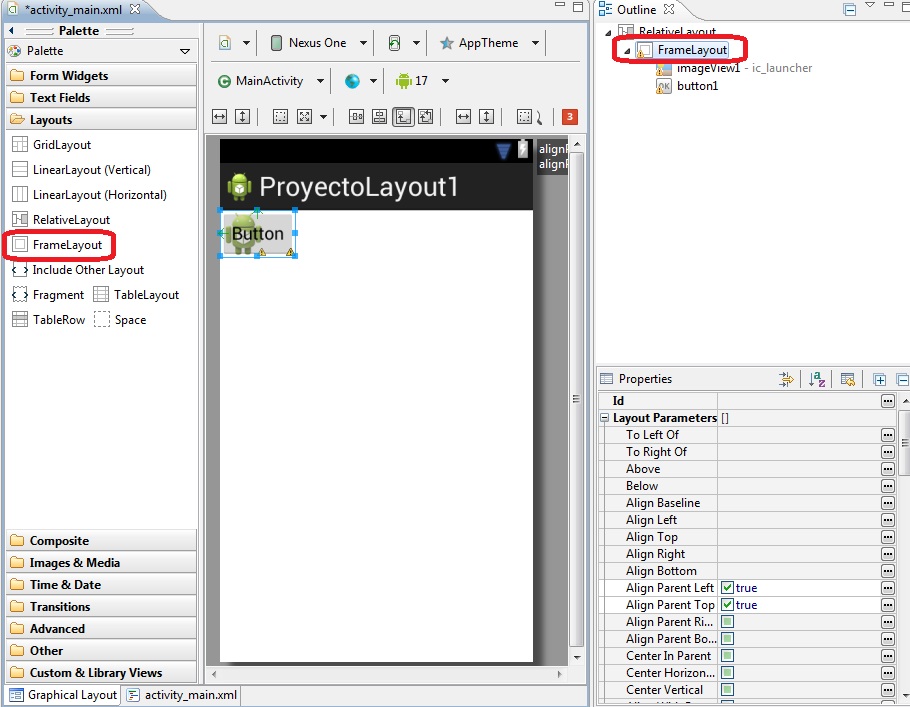The width and height of the screenshot is (910, 707).
Task: Open the red lint warnings badge
Action: pyautogui.click(x=568, y=117)
